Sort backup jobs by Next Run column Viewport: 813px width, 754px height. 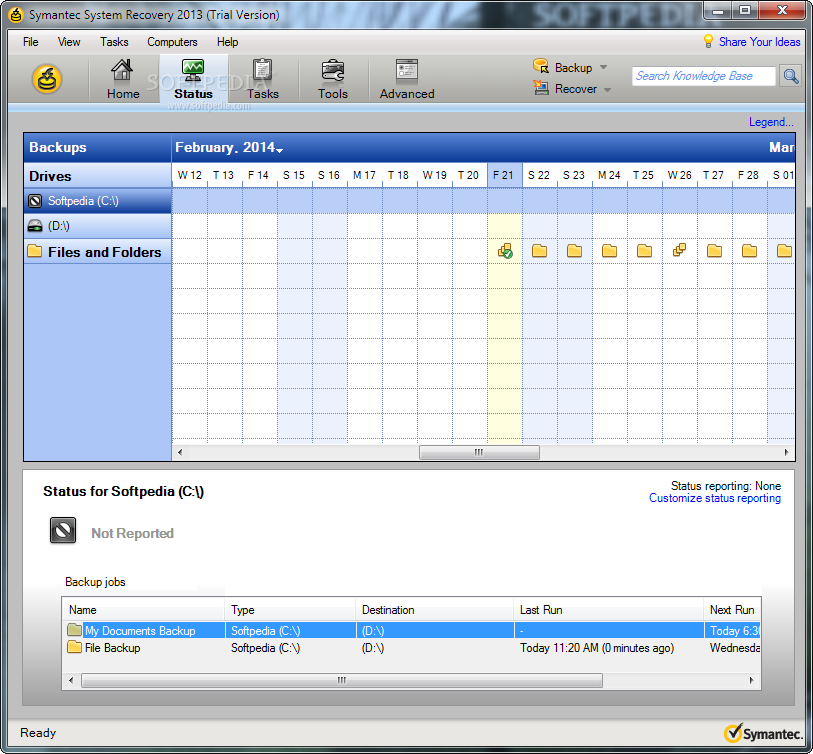click(x=732, y=610)
